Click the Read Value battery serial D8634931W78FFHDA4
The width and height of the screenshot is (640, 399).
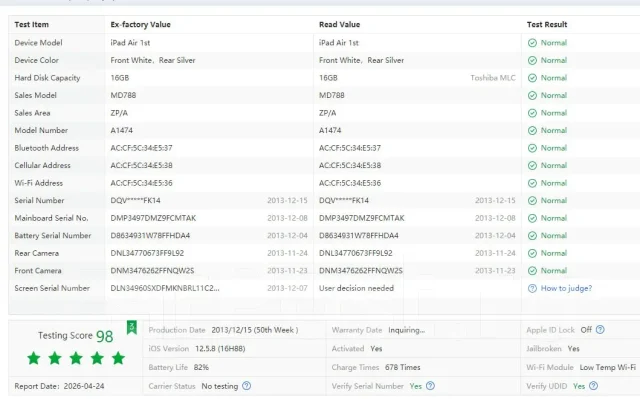point(359,236)
